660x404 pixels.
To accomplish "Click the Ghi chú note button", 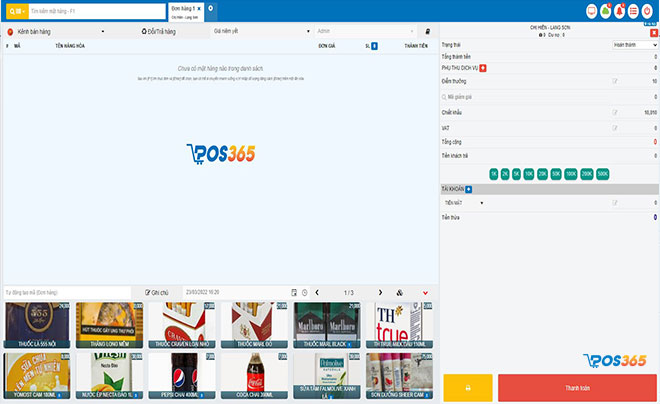I will [157, 292].
